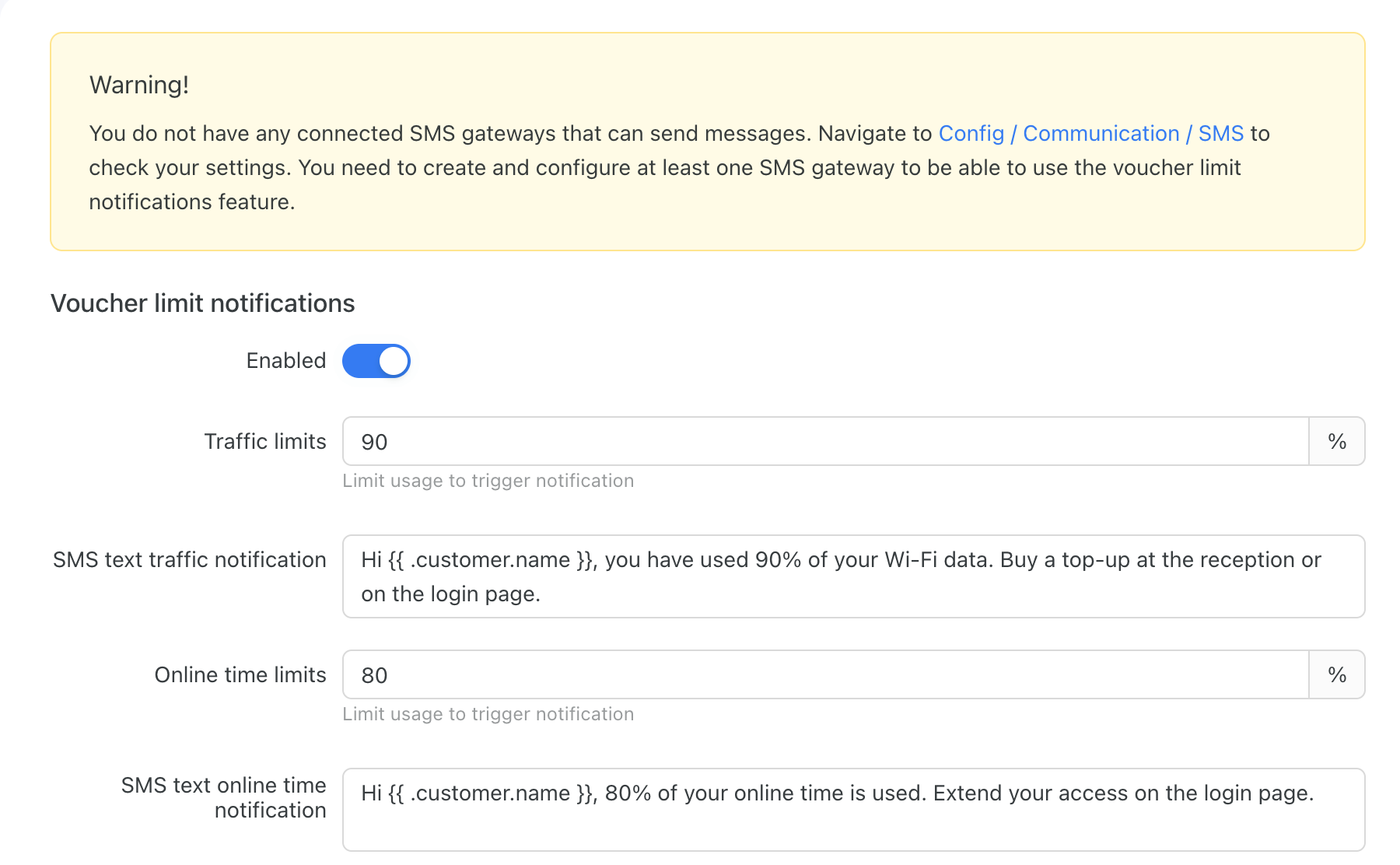Viewport: 1400px width, 865px height.
Task: Edit the SMS text traffic notification box
Action: [x=854, y=576]
